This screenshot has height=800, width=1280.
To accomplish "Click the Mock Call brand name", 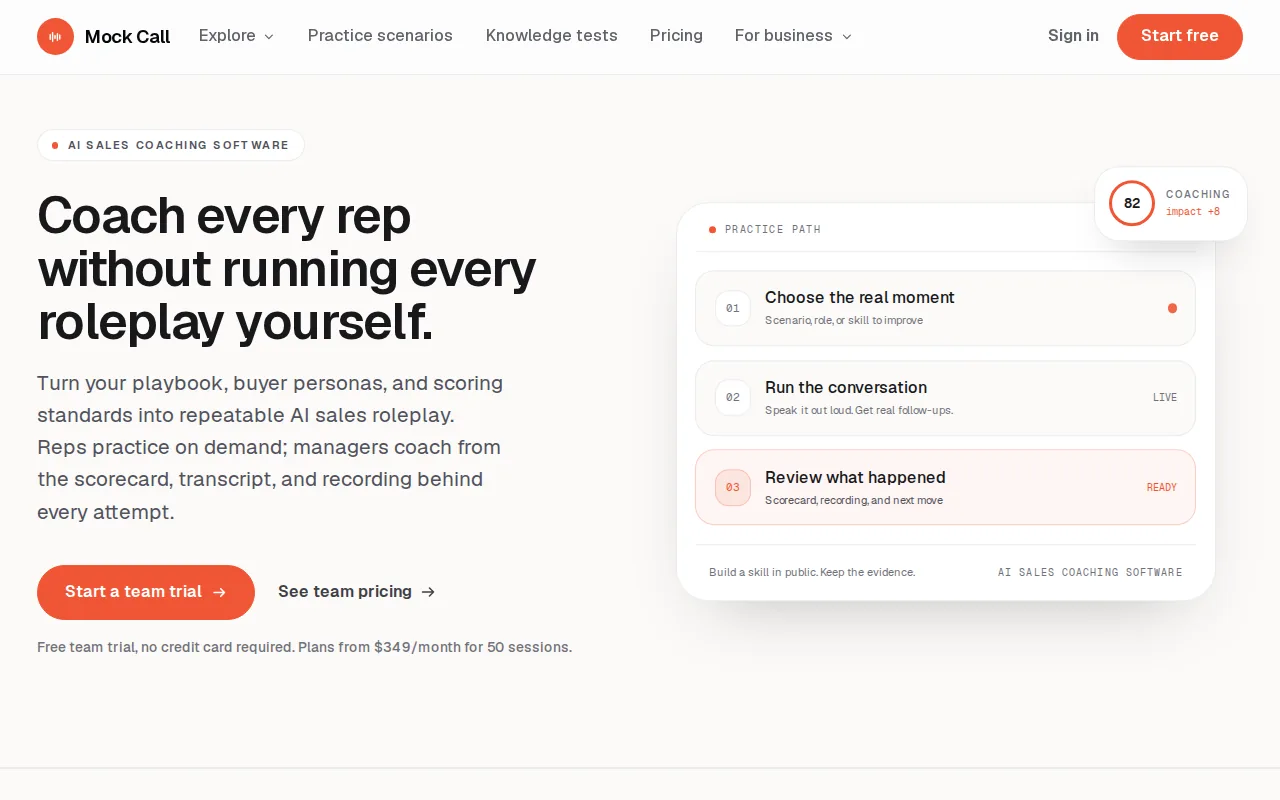I will click(x=127, y=37).
